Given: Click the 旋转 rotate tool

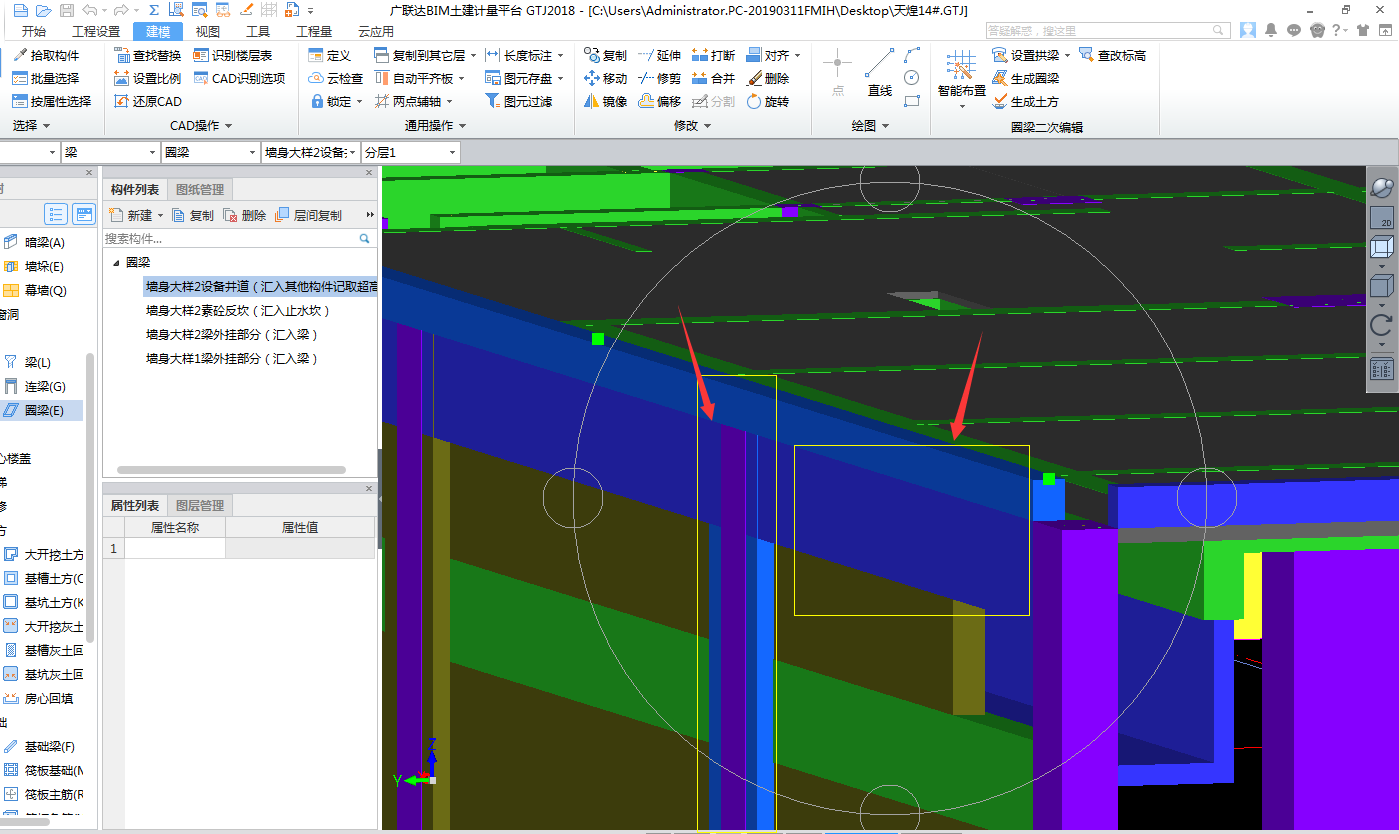Looking at the screenshot, I should click(767, 101).
